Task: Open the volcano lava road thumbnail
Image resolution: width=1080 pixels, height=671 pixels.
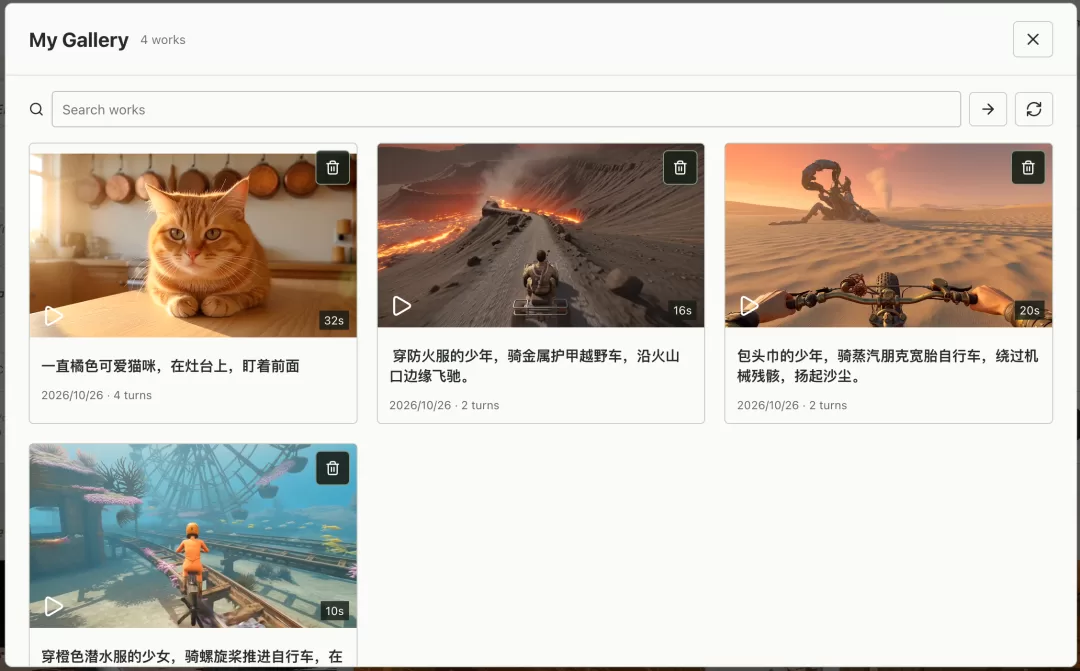Action: [x=541, y=236]
